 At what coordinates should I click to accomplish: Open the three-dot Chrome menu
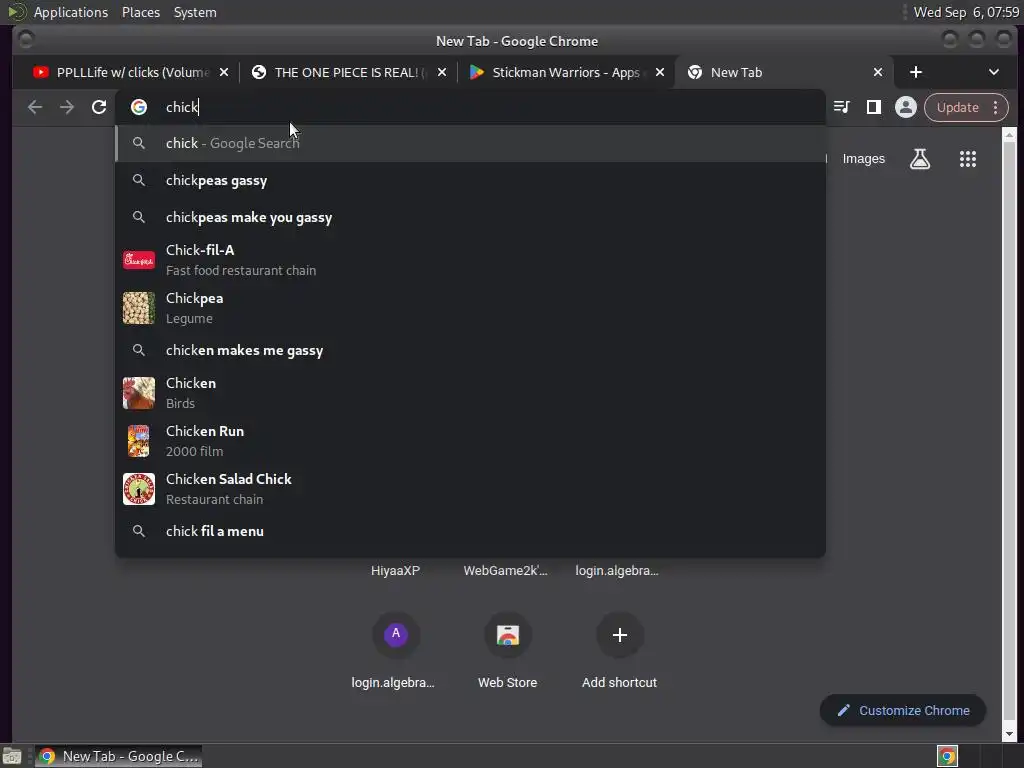[x=995, y=107]
